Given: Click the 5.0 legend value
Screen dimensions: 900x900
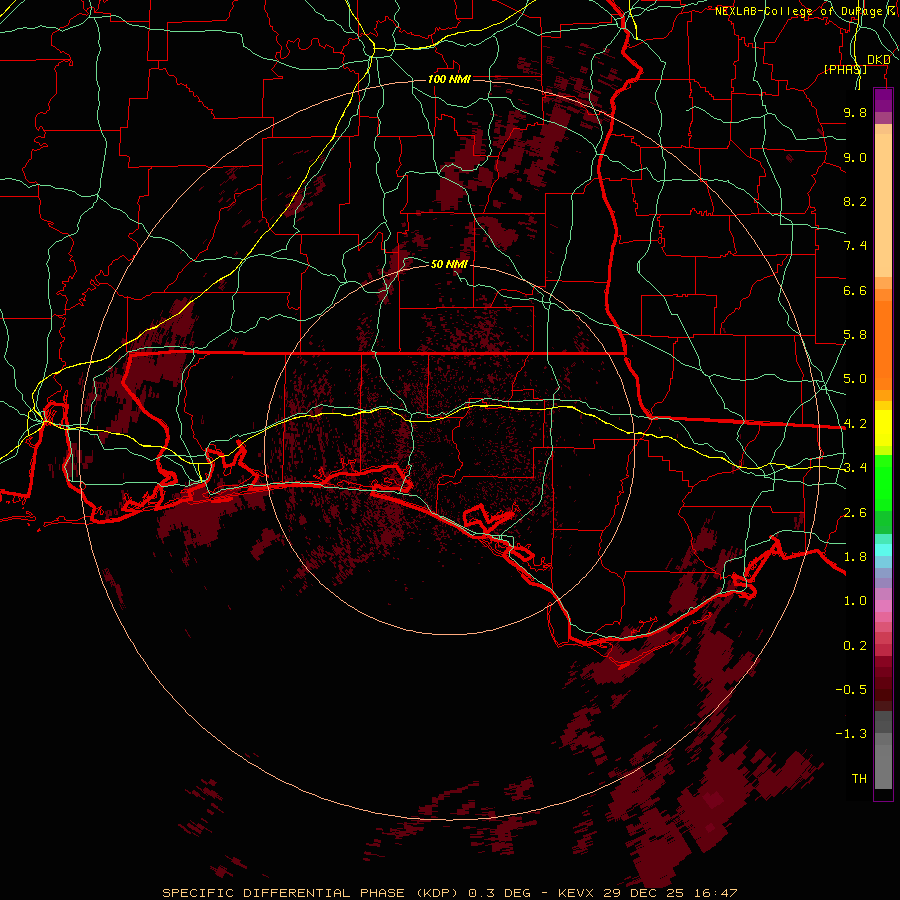Looking at the screenshot, I should click(855, 379).
